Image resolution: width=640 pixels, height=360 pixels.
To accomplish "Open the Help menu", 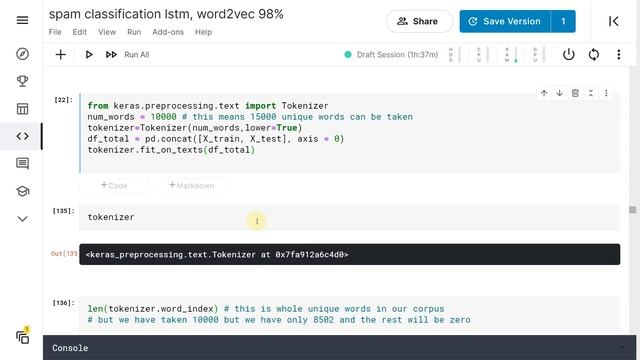I will [203, 32].
